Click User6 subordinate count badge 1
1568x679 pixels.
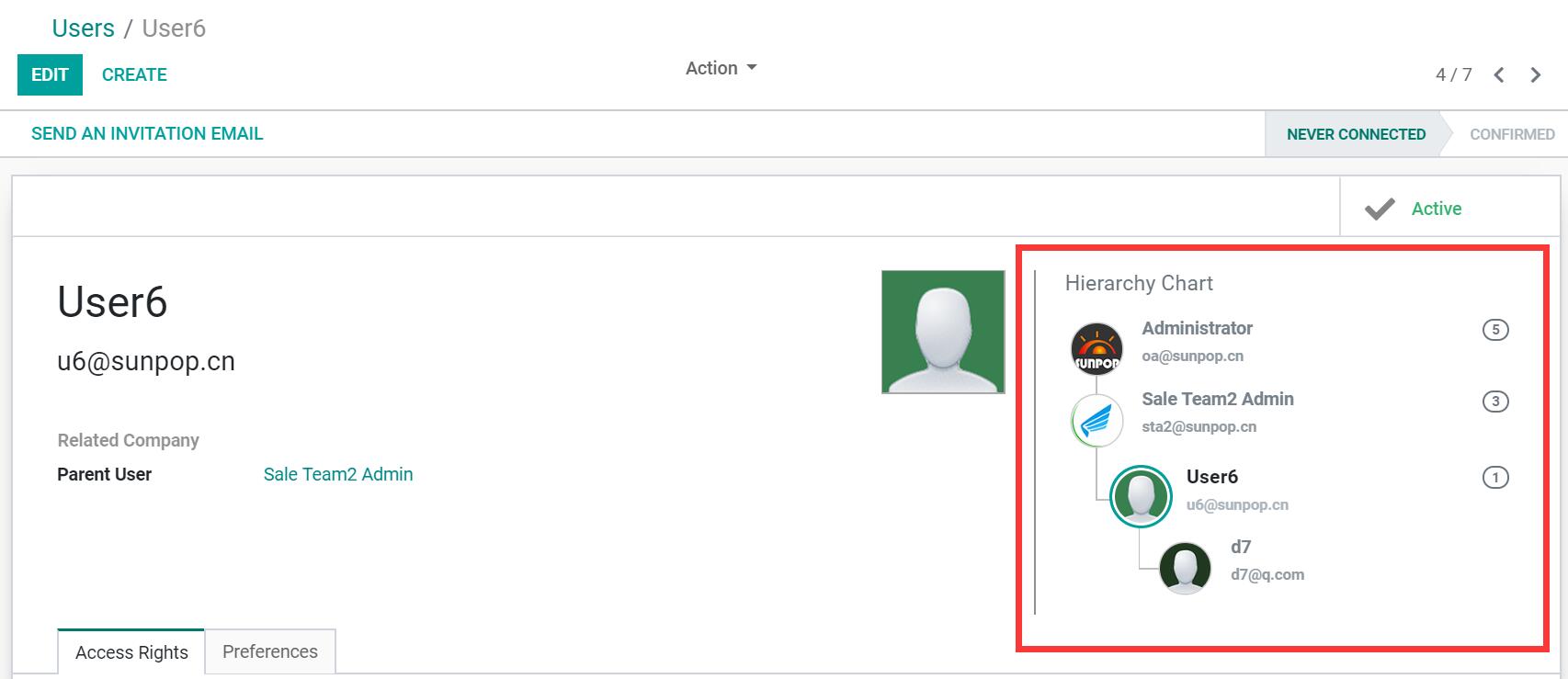[1495, 478]
